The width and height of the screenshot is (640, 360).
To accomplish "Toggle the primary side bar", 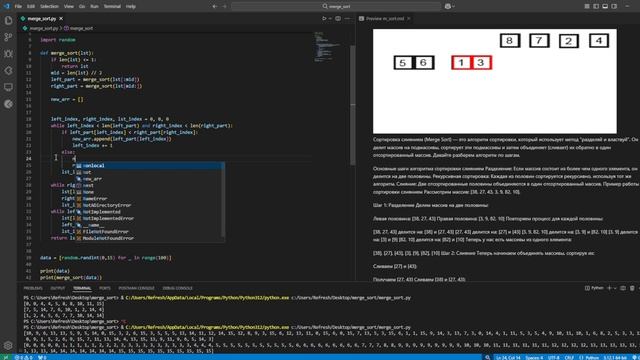I will pos(596,6).
